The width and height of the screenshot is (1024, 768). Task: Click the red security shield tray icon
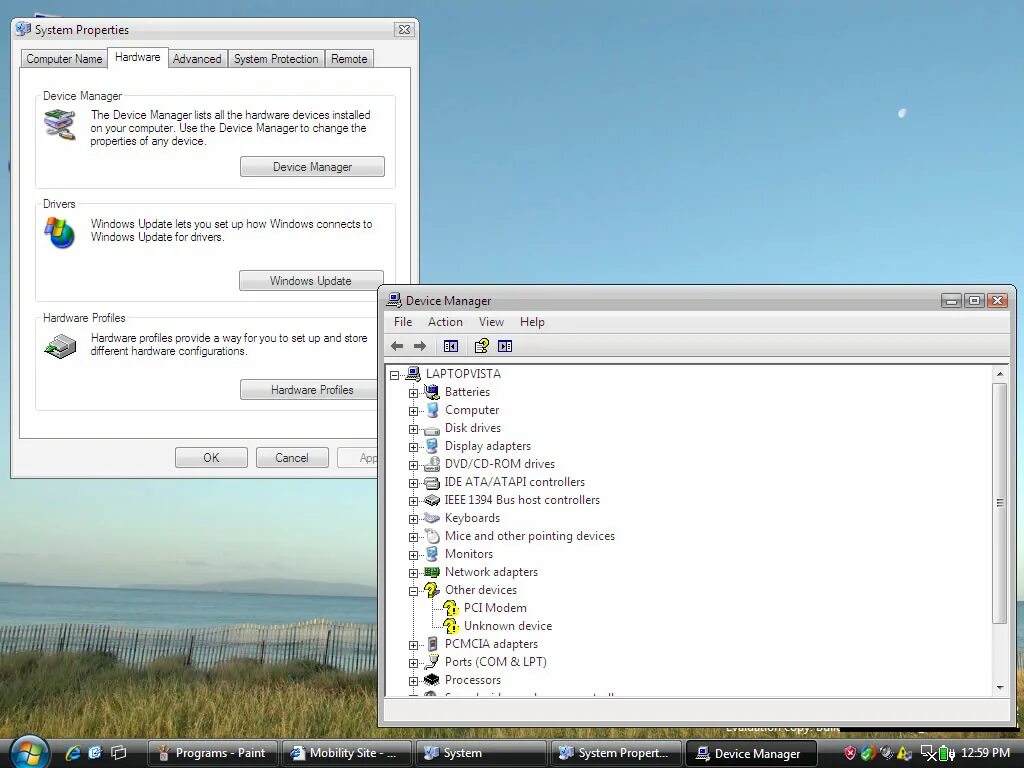[850, 753]
